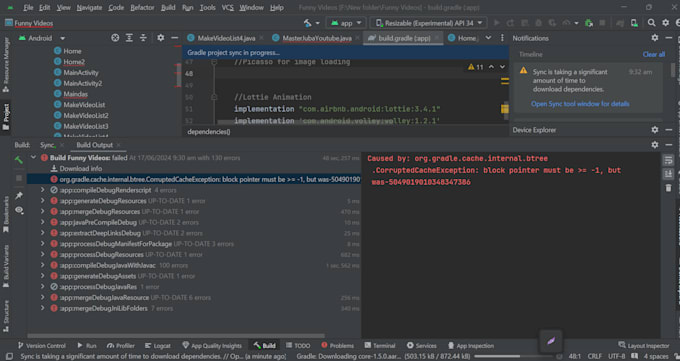680x361 pixels.
Task: Click the trash clear output icon
Action: 668,188
